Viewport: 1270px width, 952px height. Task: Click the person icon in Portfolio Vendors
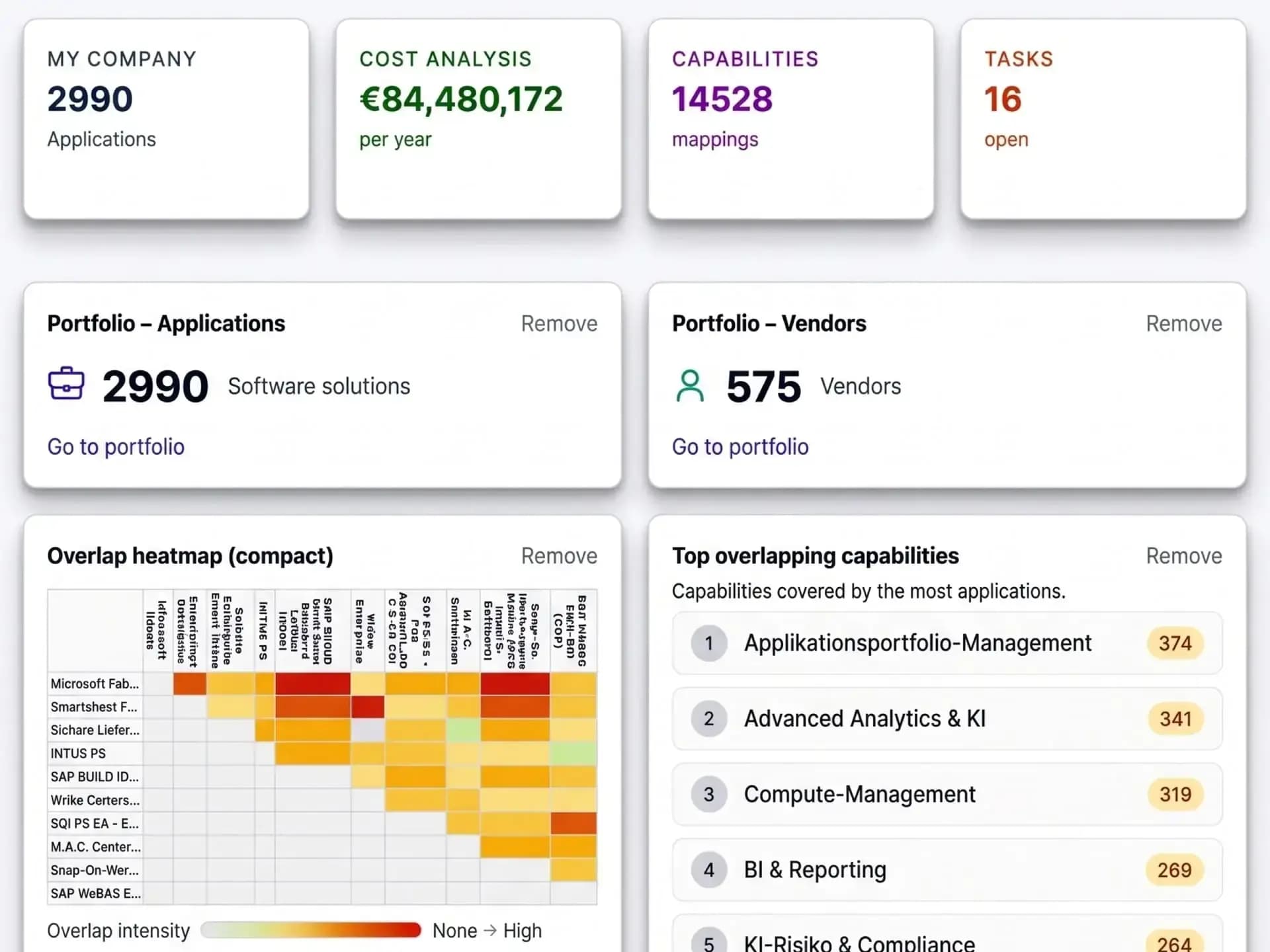click(690, 385)
